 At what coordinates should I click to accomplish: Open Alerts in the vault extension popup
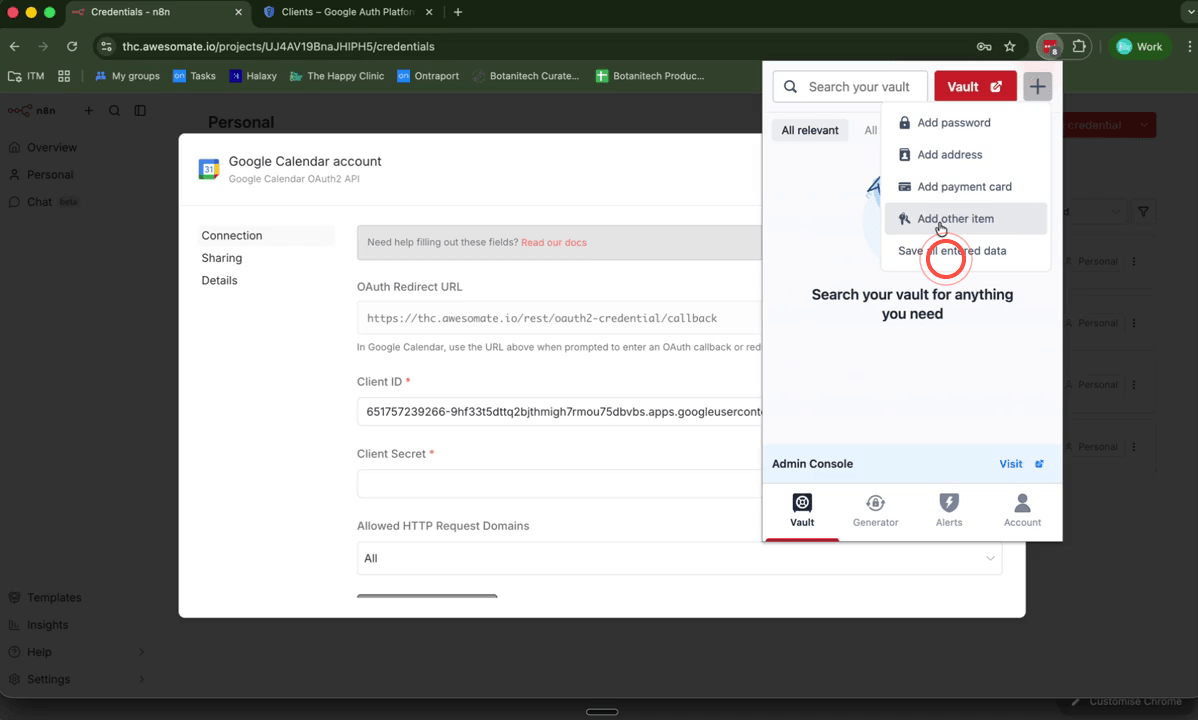point(948,510)
